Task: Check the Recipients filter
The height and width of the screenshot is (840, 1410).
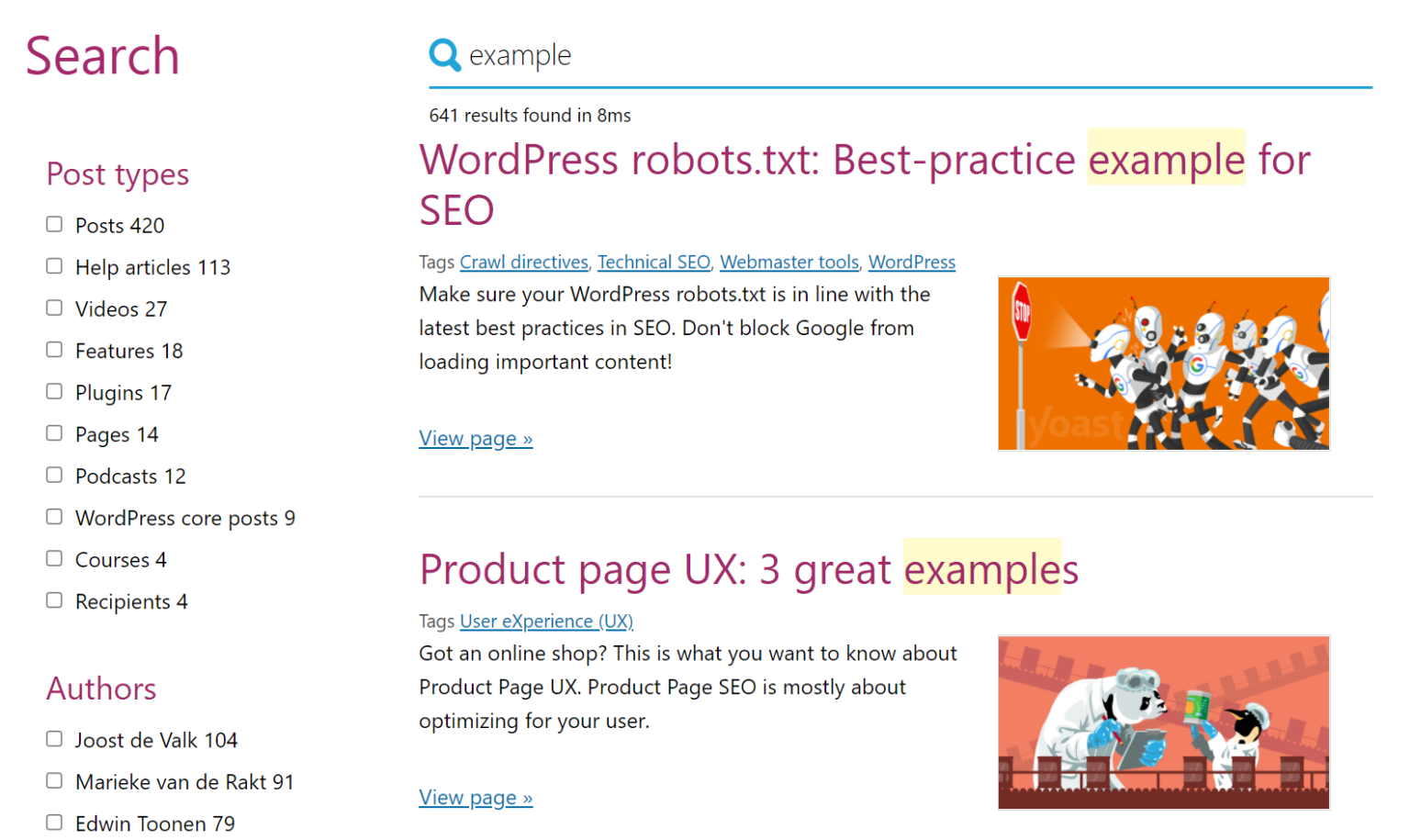Action: [x=53, y=599]
